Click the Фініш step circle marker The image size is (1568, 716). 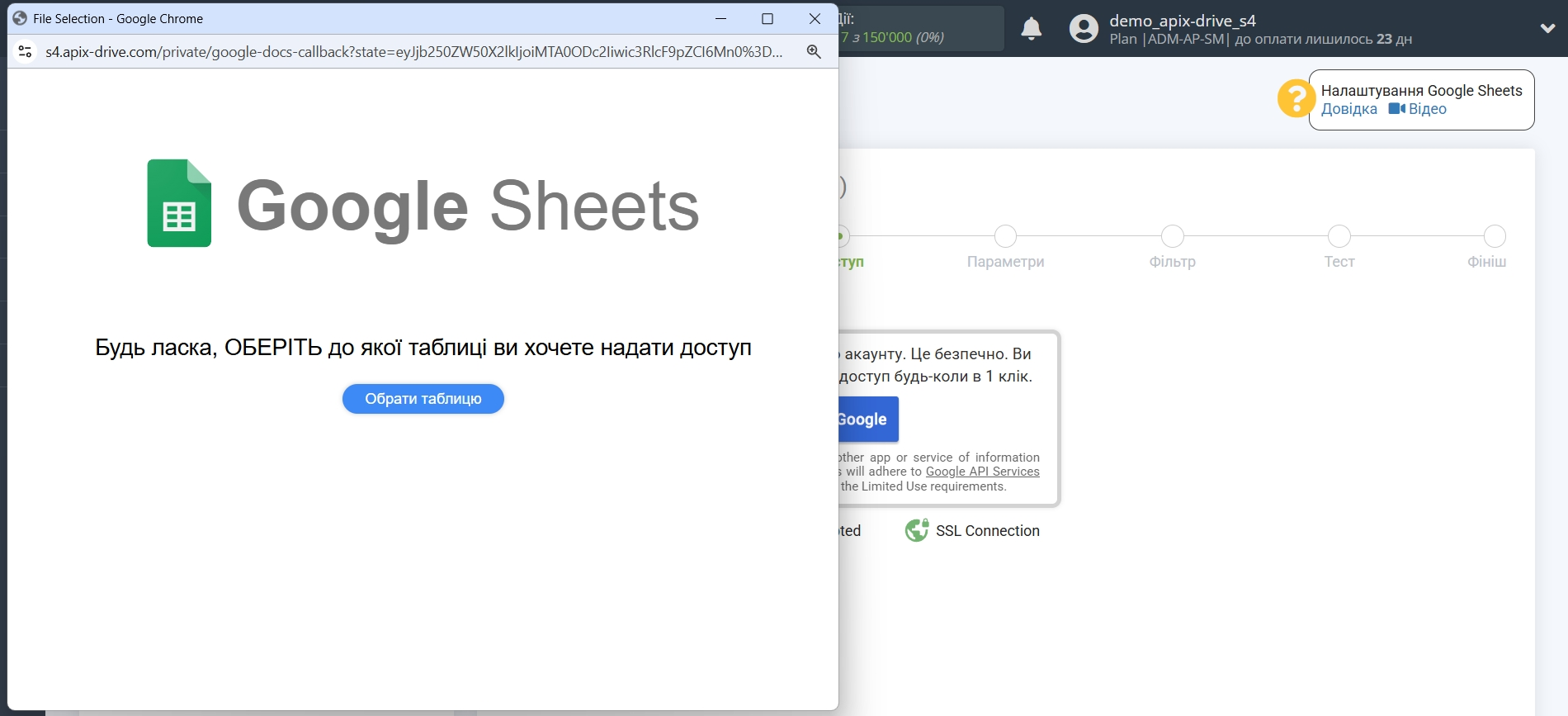[x=1495, y=236]
